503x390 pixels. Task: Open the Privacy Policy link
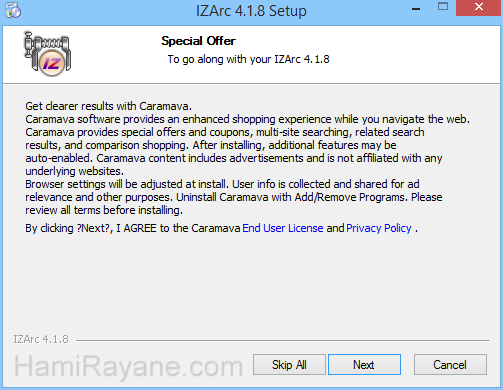coord(379,228)
